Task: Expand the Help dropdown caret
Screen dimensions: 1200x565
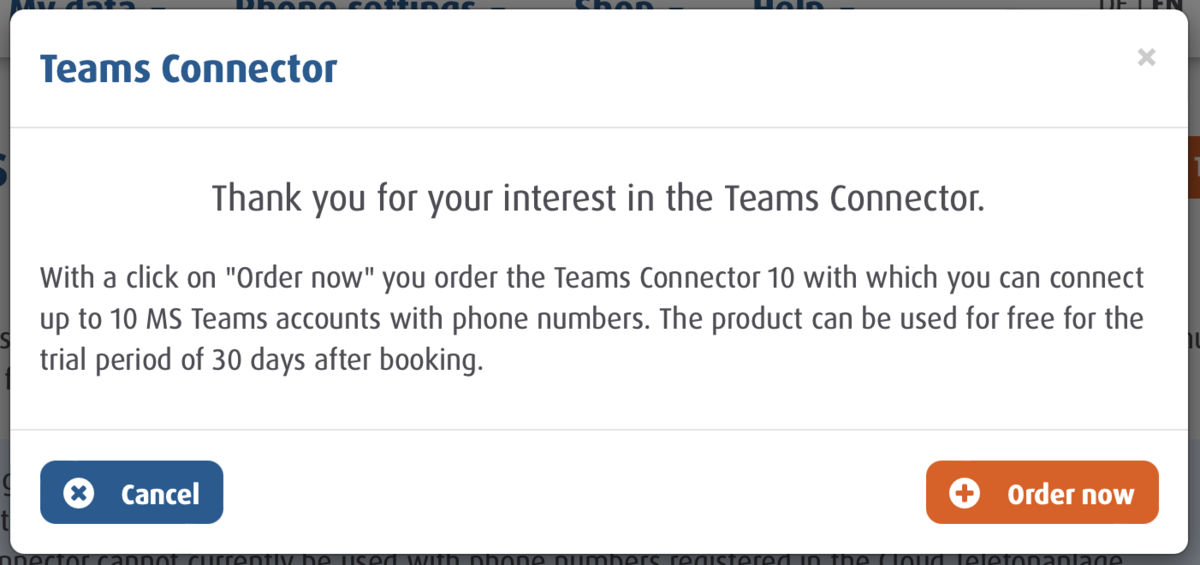Action: (847, 5)
